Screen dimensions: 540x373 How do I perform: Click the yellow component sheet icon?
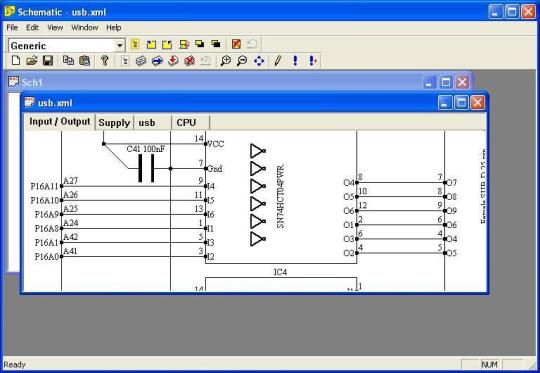point(135,44)
